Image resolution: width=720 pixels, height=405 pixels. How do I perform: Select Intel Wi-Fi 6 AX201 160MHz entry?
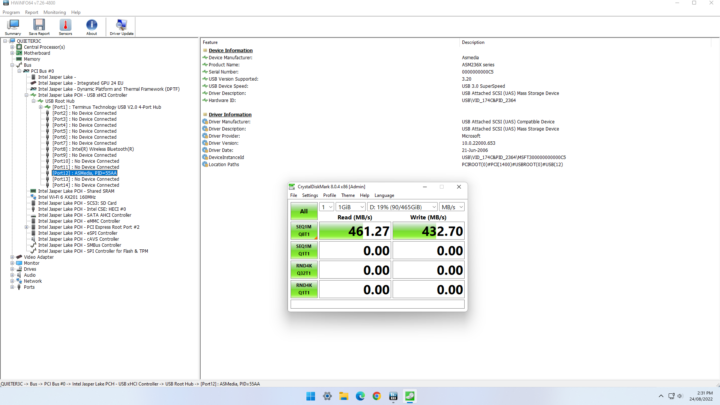click(x=67, y=197)
